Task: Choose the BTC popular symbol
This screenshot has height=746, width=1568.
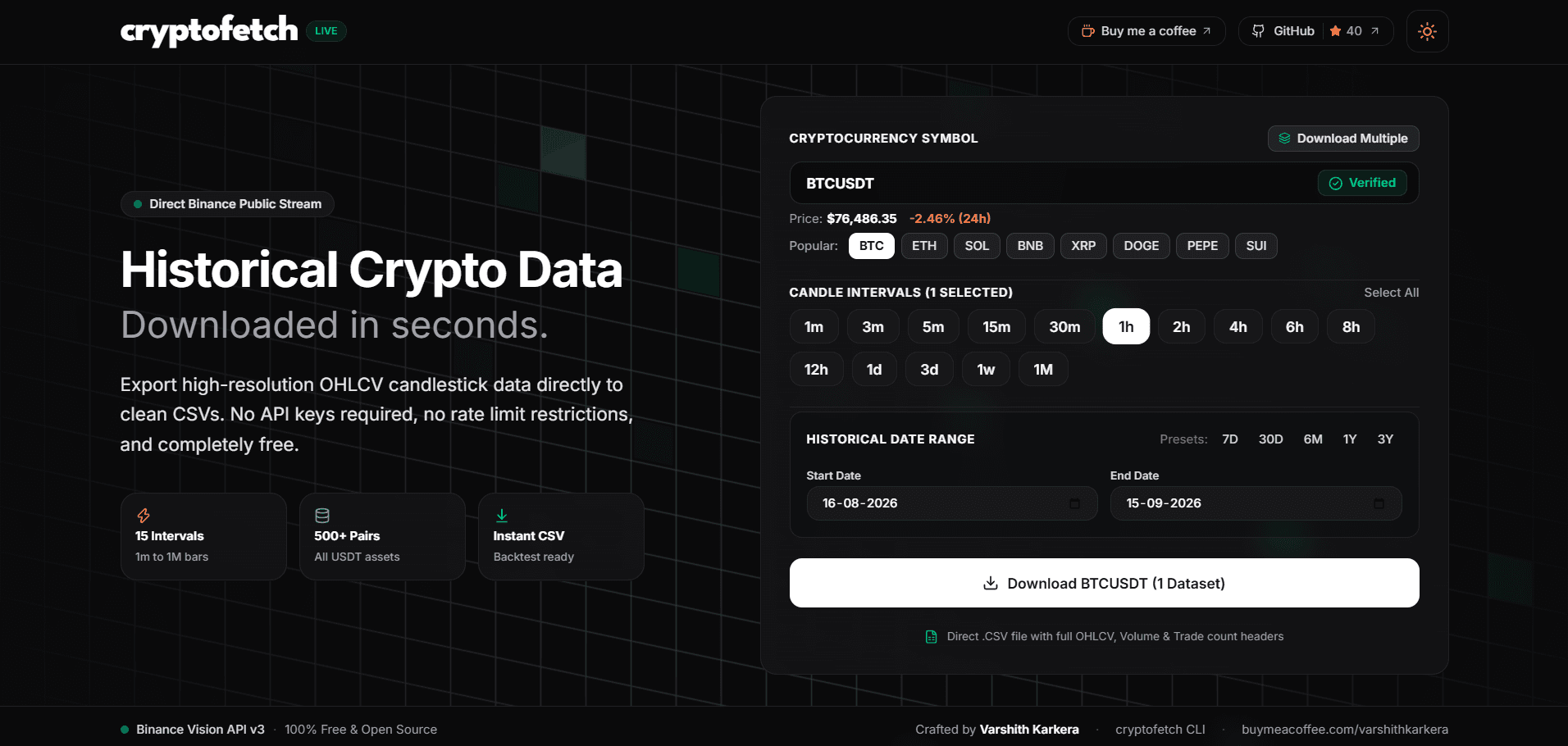Action: pos(871,246)
